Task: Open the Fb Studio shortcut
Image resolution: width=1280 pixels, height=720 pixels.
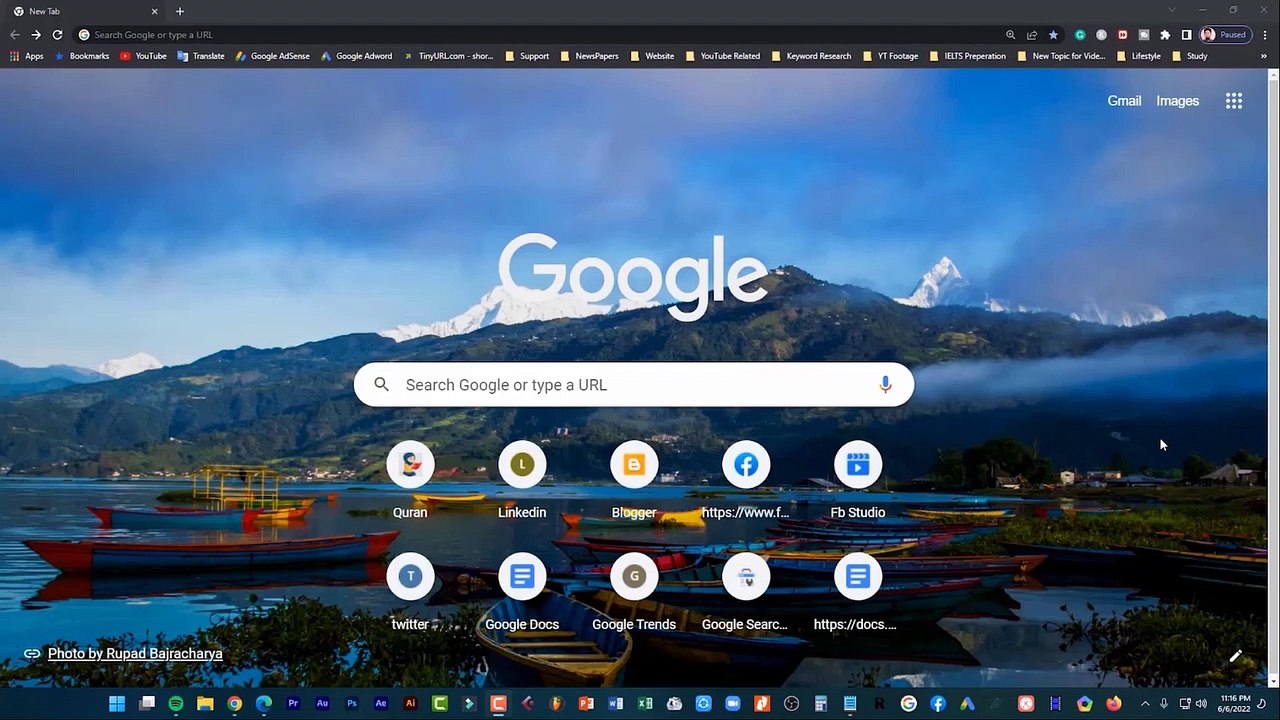Action: pos(858,482)
